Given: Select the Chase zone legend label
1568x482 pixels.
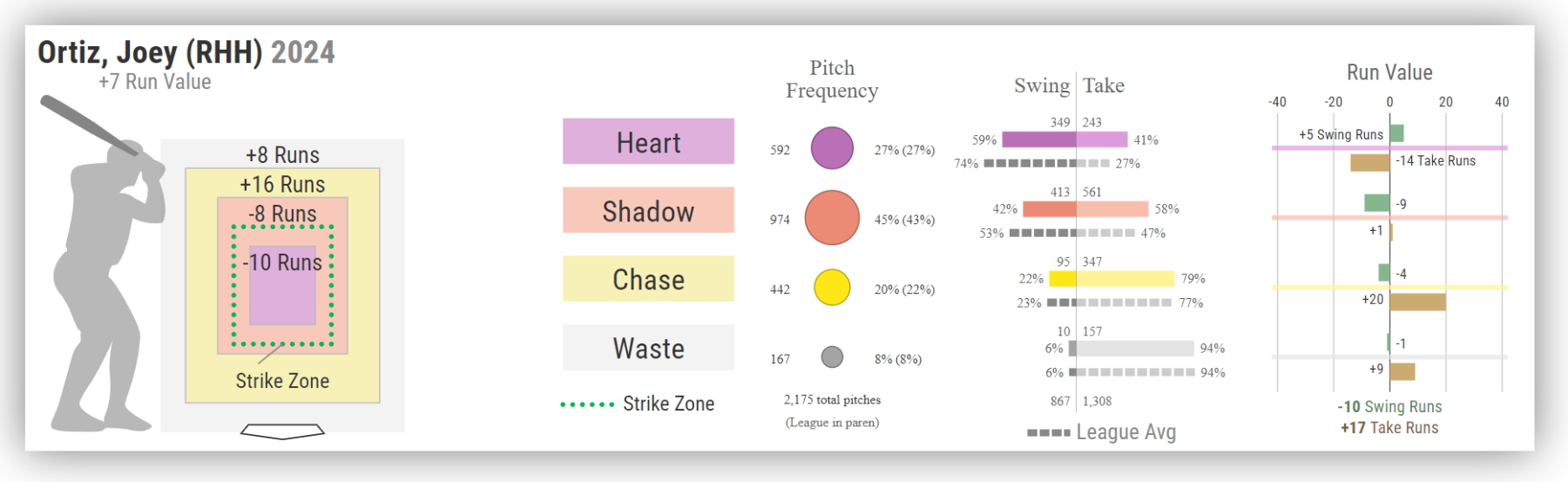Looking at the screenshot, I should 648,279.
